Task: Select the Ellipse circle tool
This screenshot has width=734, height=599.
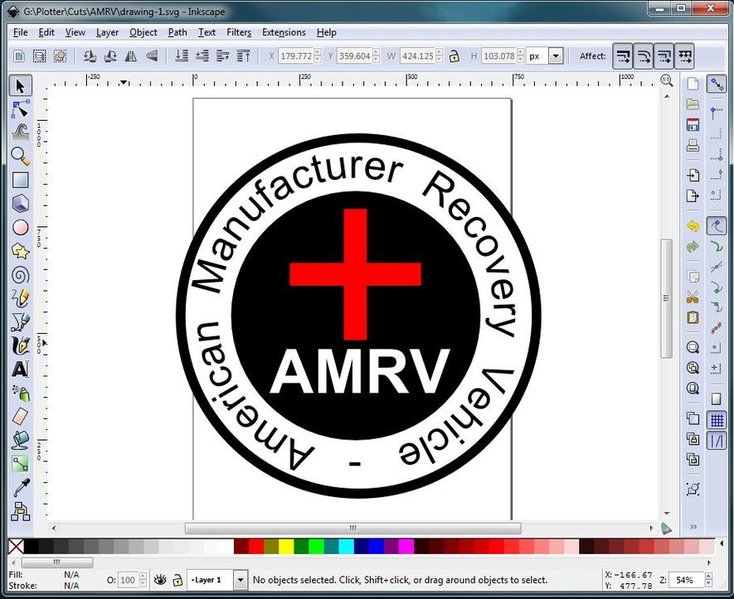Action: click(x=20, y=227)
